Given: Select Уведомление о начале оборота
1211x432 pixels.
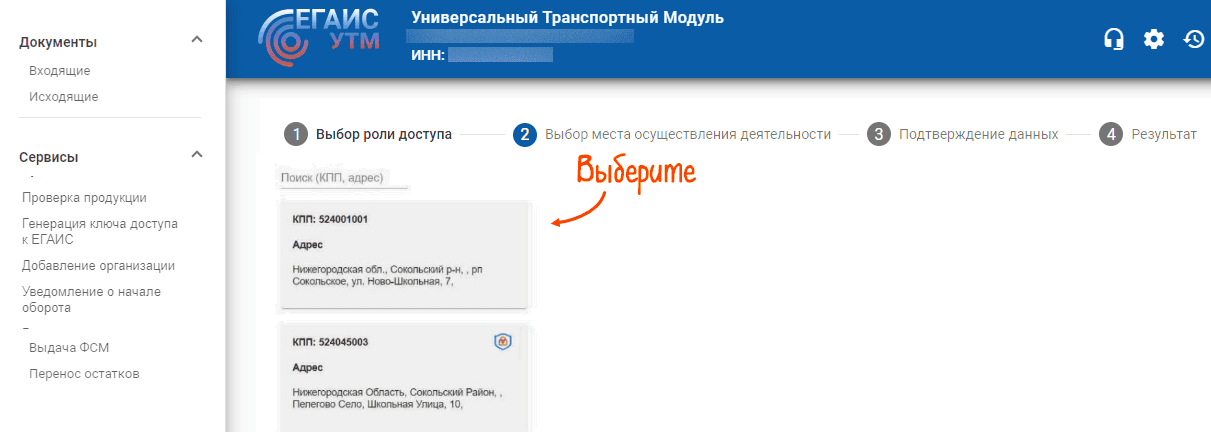Looking at the screenshot, I should coord(91,300).
